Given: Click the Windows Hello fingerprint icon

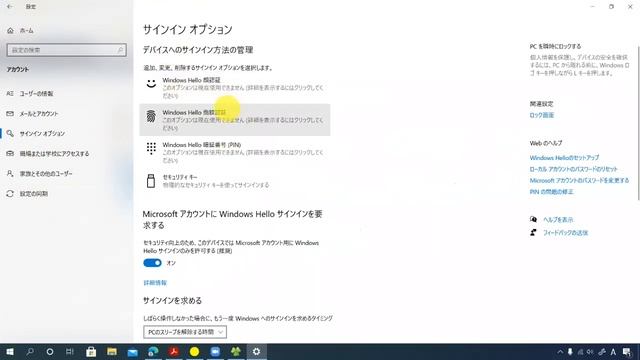Looking at the screenshot, I should point(151,116).
